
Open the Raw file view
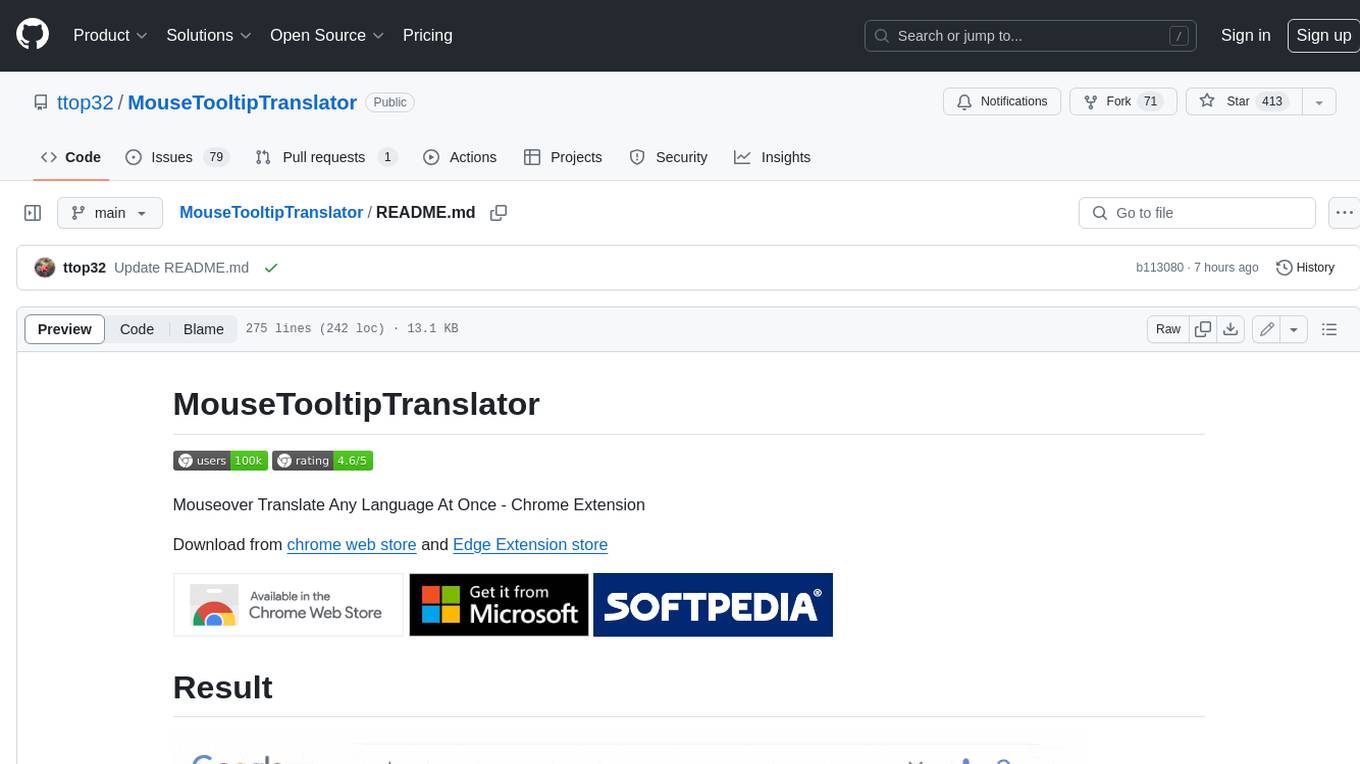click(x=1168, y=329)
